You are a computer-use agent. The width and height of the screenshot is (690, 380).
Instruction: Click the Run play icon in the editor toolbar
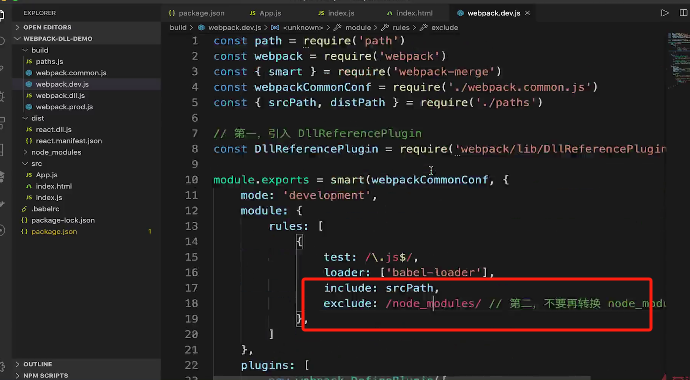tap(664, 13)
